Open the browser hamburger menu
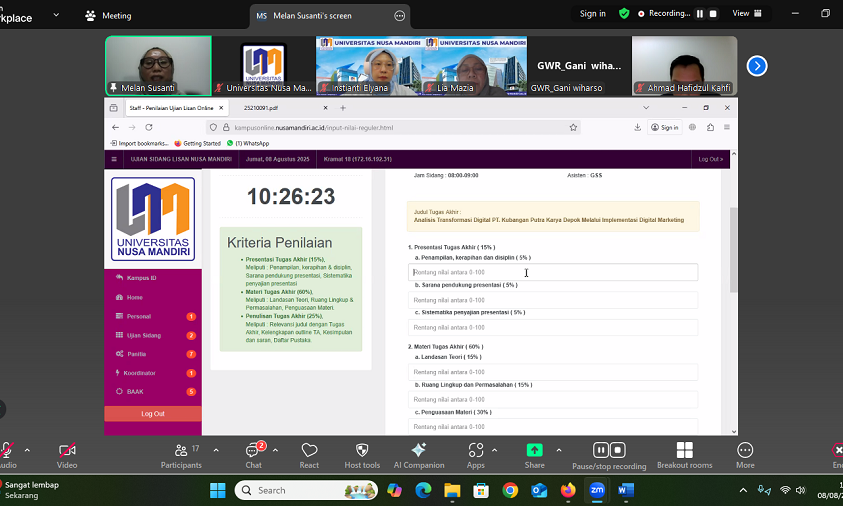Image resolution: width=843 pixels, height=506 pixels. [x=726, y=127]
